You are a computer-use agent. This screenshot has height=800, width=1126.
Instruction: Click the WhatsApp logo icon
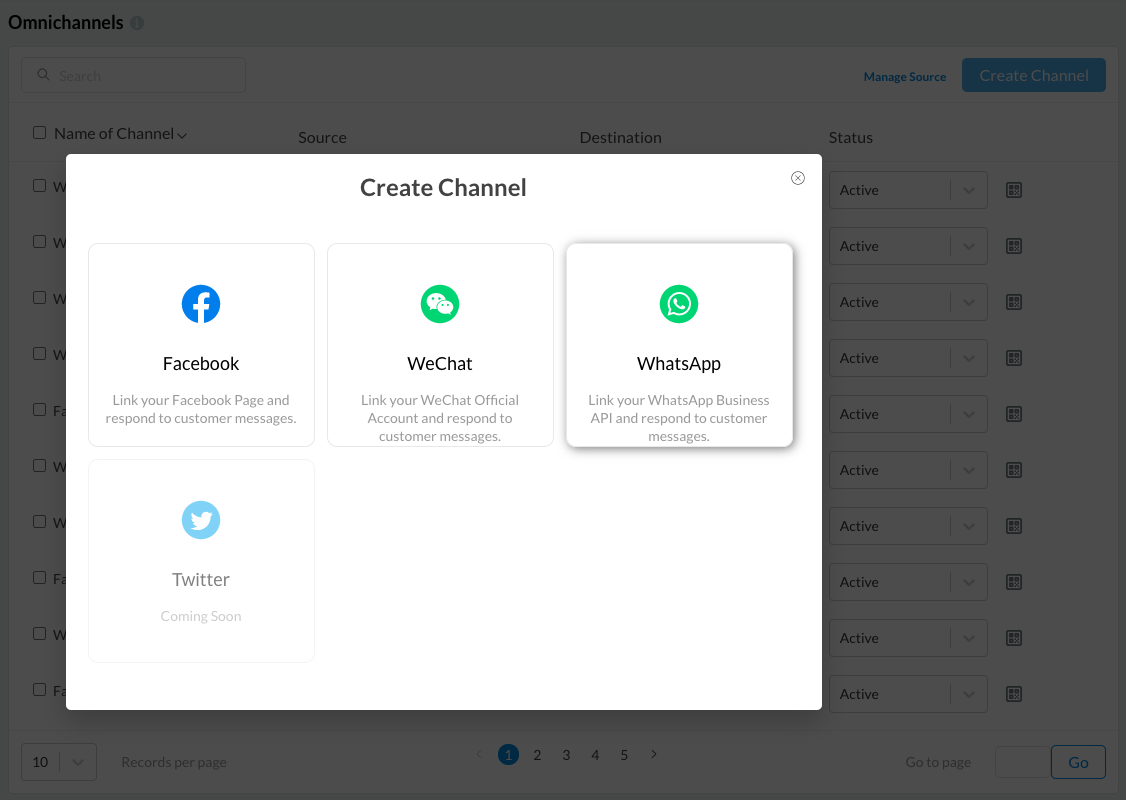coord(679,304)
